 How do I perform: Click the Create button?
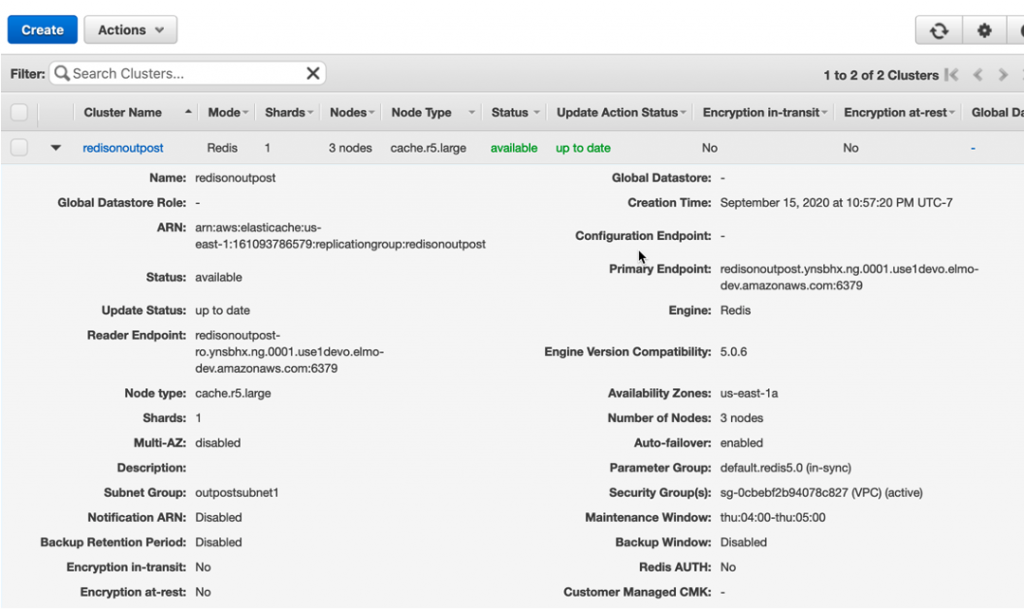(42, 30)
